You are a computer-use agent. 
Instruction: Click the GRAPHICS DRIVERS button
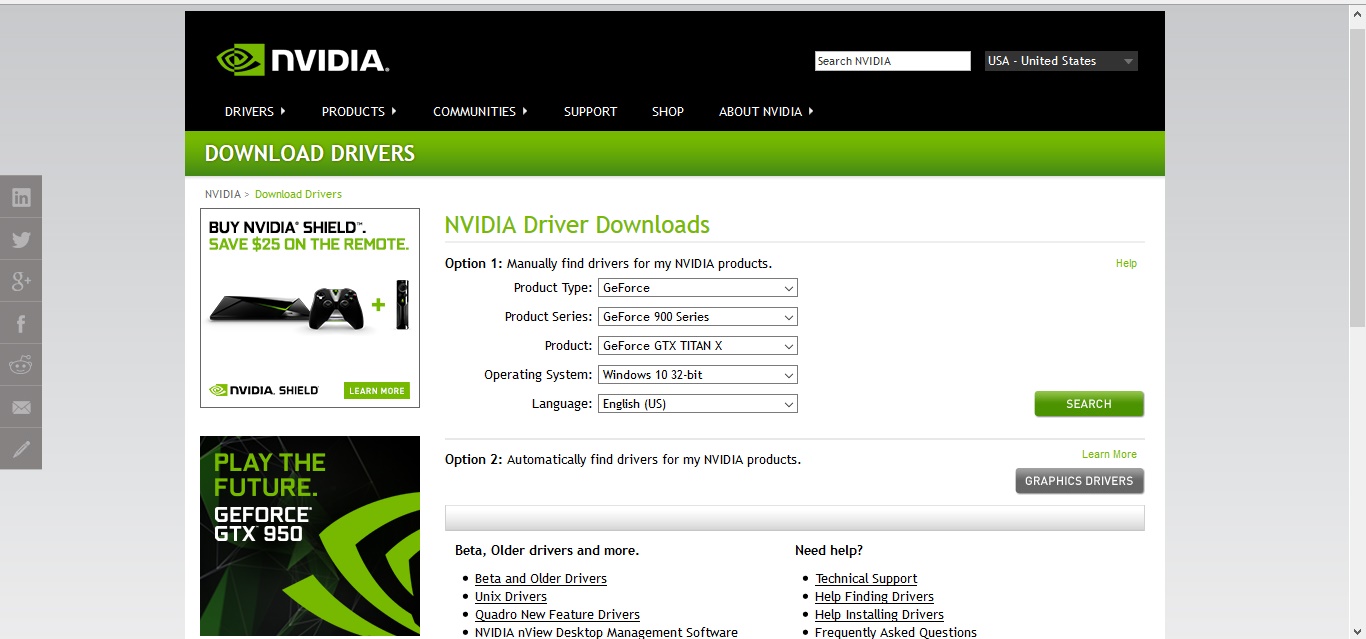[x=1079, y=481]
